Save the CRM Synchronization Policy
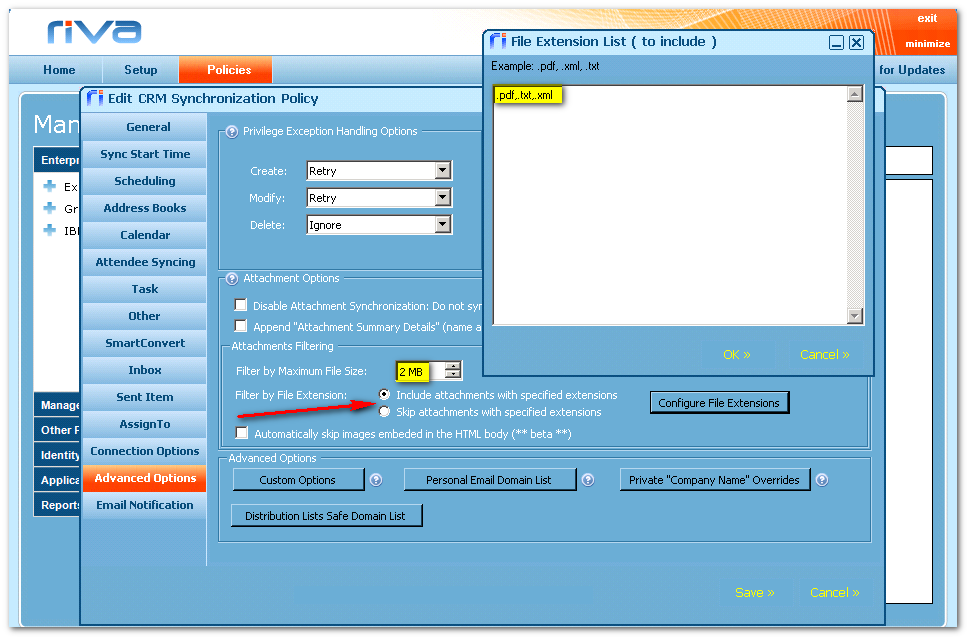967x637 pixels. (755, 593)
